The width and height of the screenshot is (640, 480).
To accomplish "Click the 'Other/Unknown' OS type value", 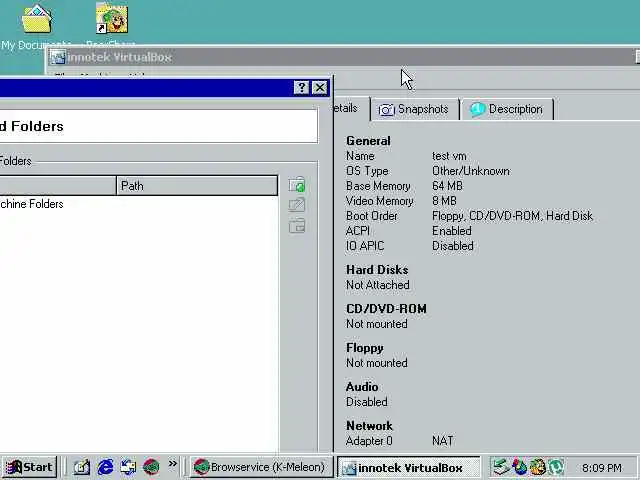I will coord(471,171).
